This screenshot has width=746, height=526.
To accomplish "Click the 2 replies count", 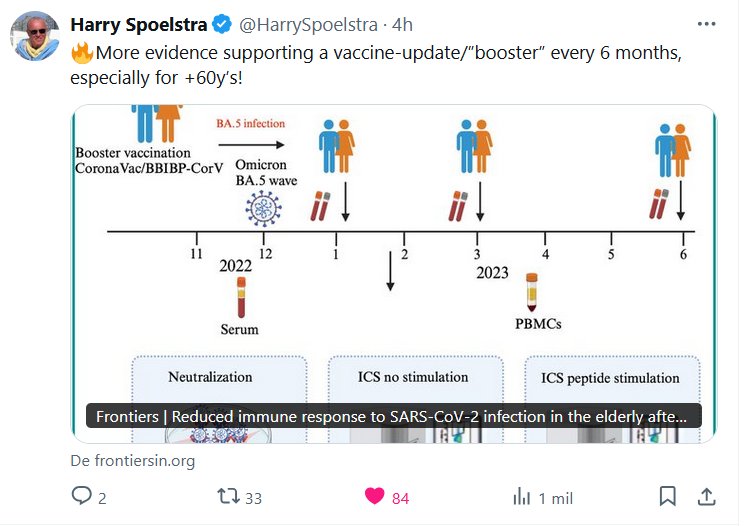I will pos(102,497).
